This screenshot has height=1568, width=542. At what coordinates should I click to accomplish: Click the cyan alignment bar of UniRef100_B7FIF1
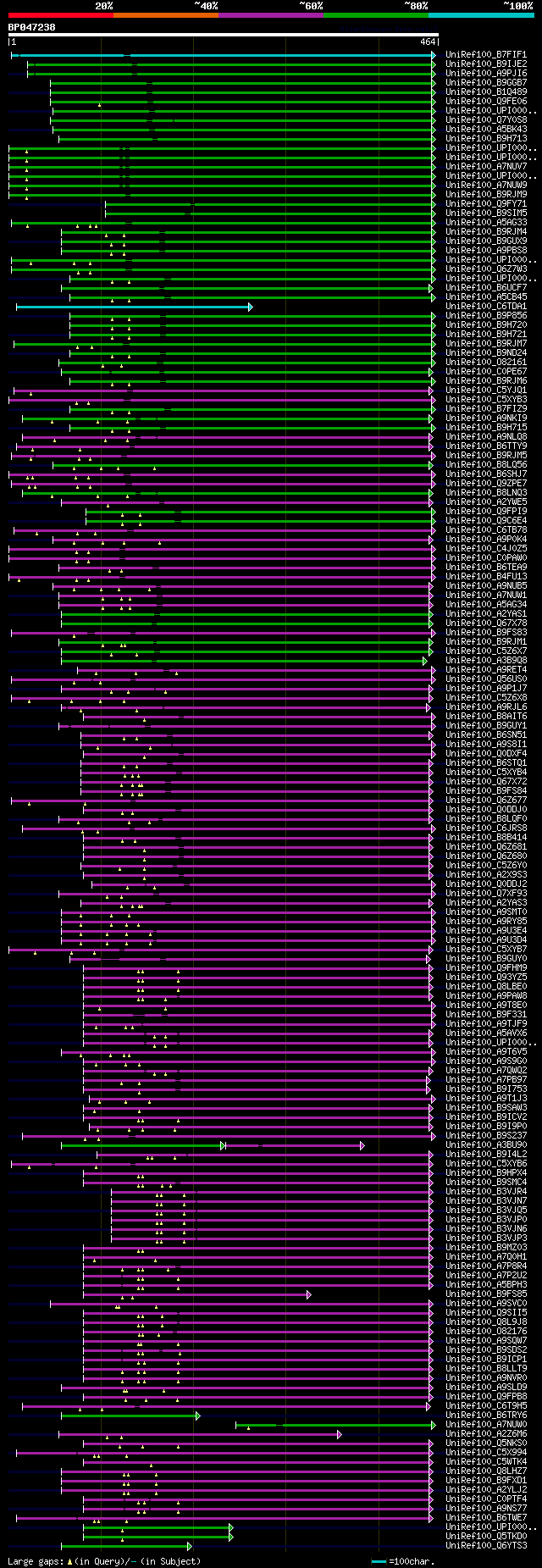coord(224,55)
